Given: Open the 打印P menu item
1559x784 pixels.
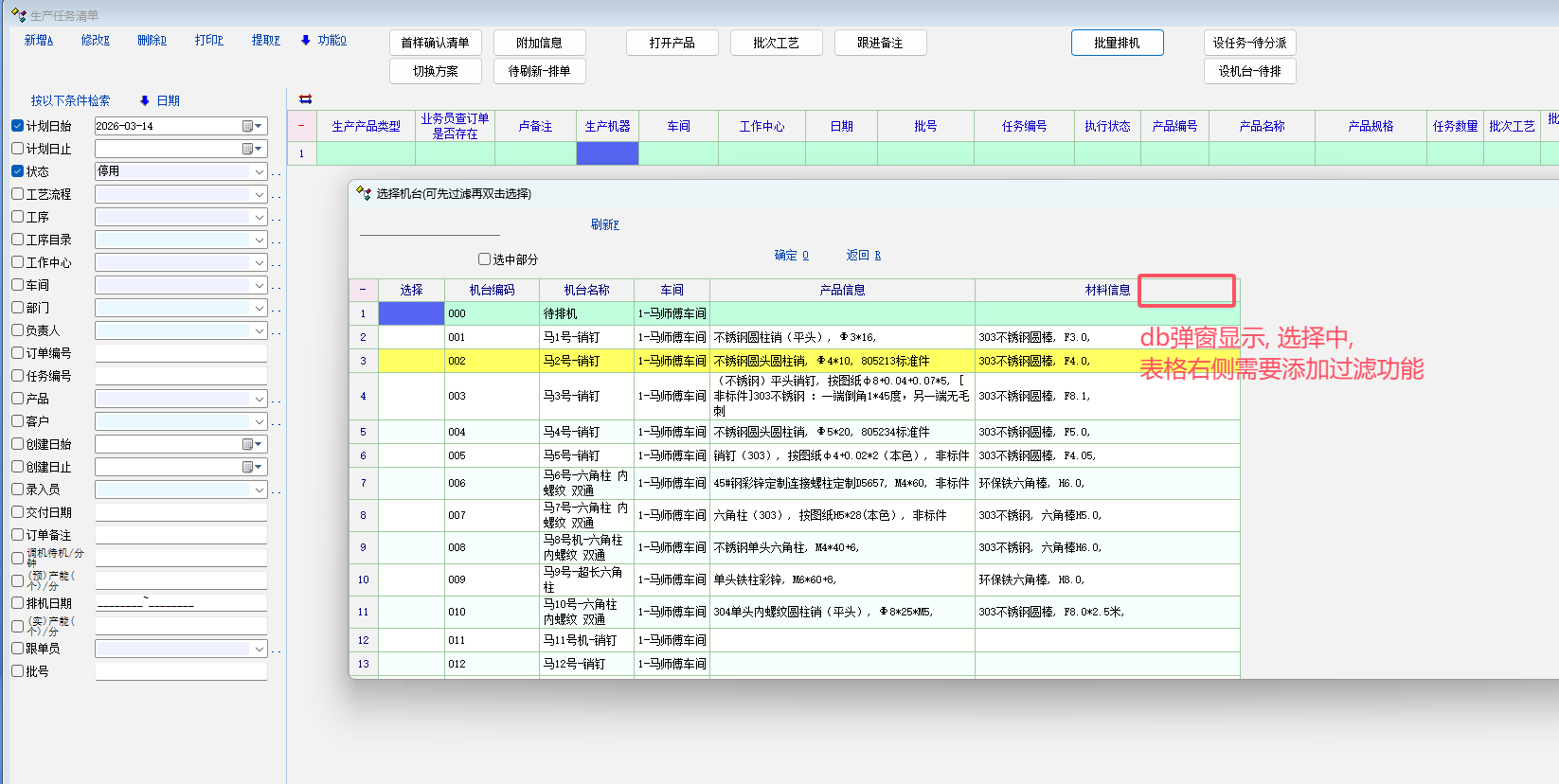Looking at the screenshot, I should click(x=208, y=41).
